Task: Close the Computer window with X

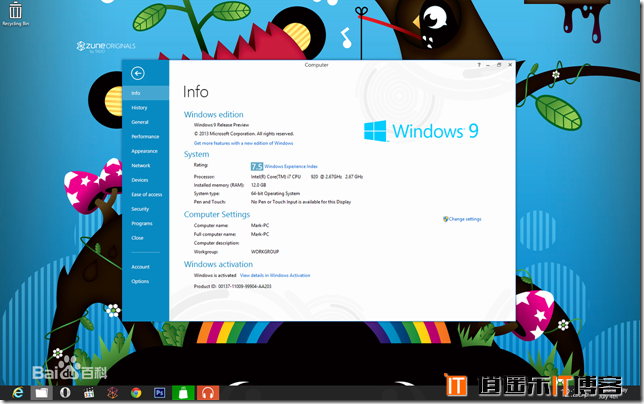Action: (510, 65)
